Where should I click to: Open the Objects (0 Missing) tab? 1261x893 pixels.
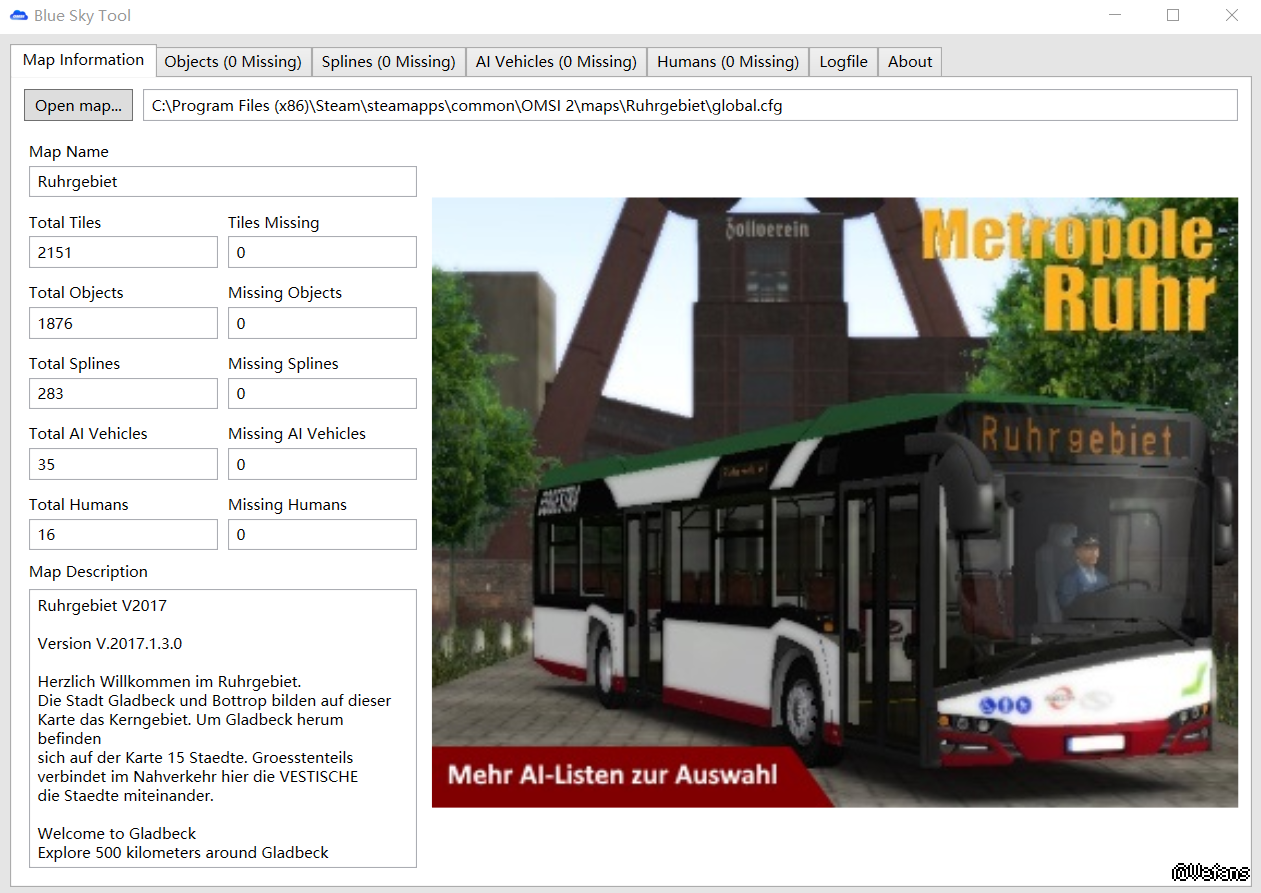pyautogui.click(x=233, y=62)
